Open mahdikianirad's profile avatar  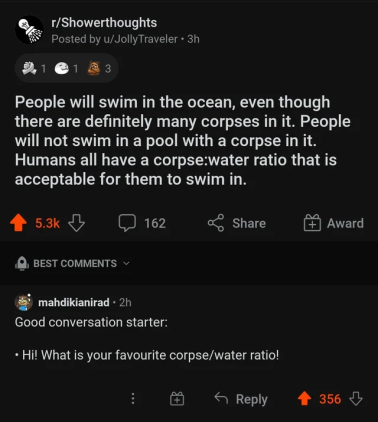click(x=24, y=302)
